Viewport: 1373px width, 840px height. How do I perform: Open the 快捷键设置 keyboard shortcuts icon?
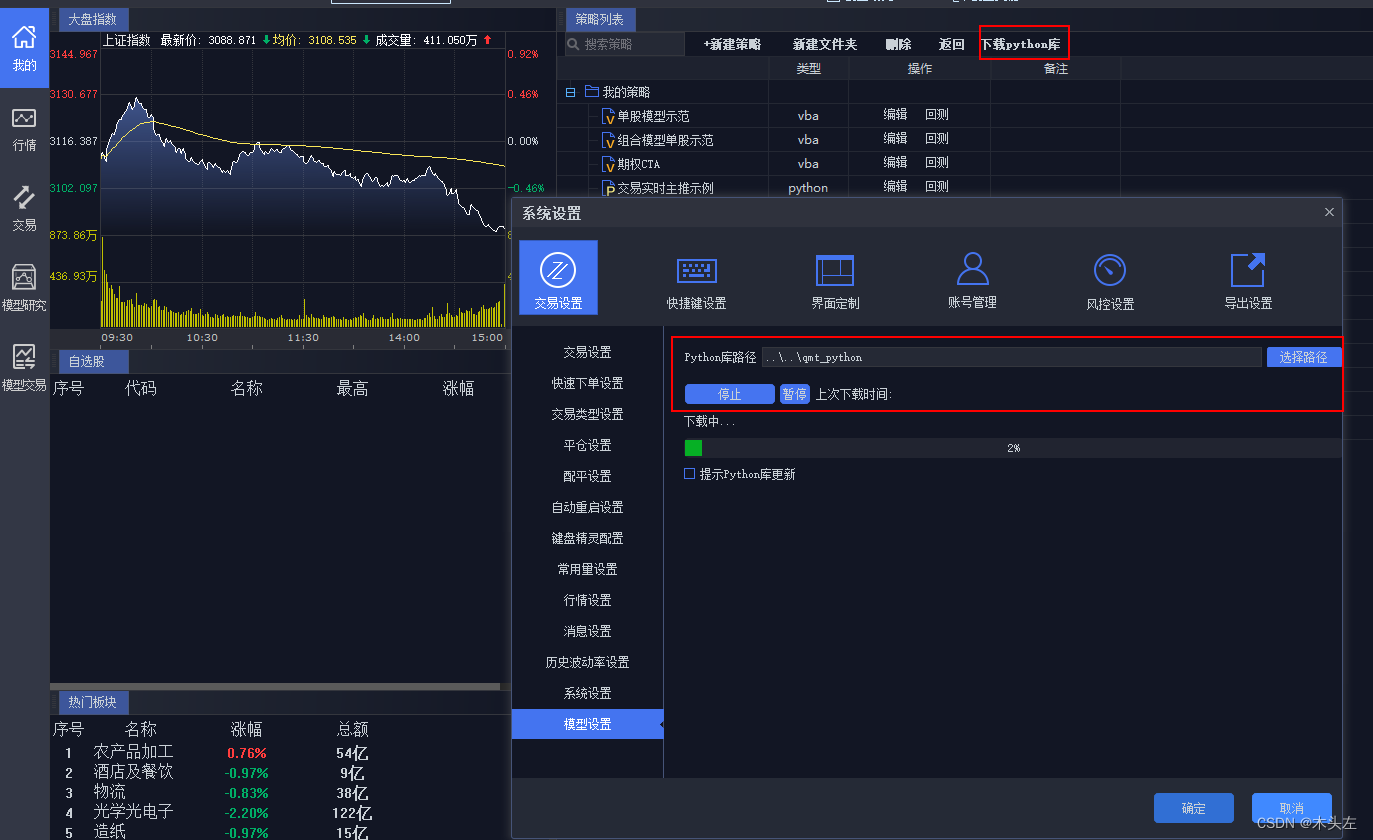(x=696, y=277)
